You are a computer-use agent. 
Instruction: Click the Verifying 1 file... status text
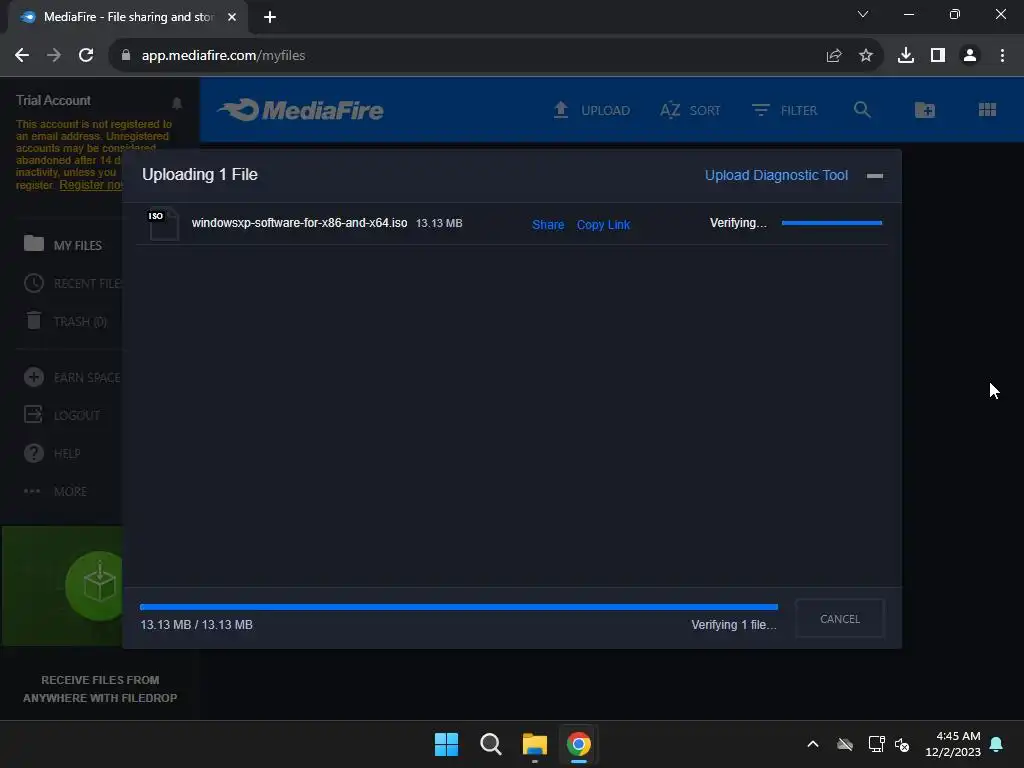[x=734, y=624]
